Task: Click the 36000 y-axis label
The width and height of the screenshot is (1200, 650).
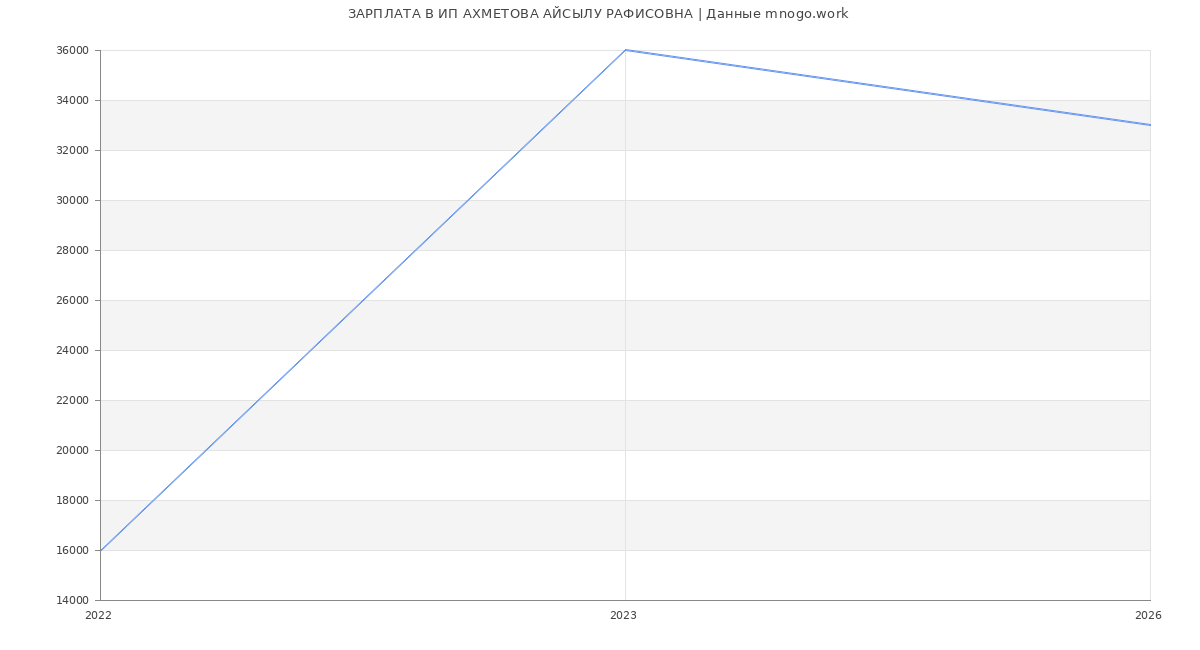Action: (72, 51)
